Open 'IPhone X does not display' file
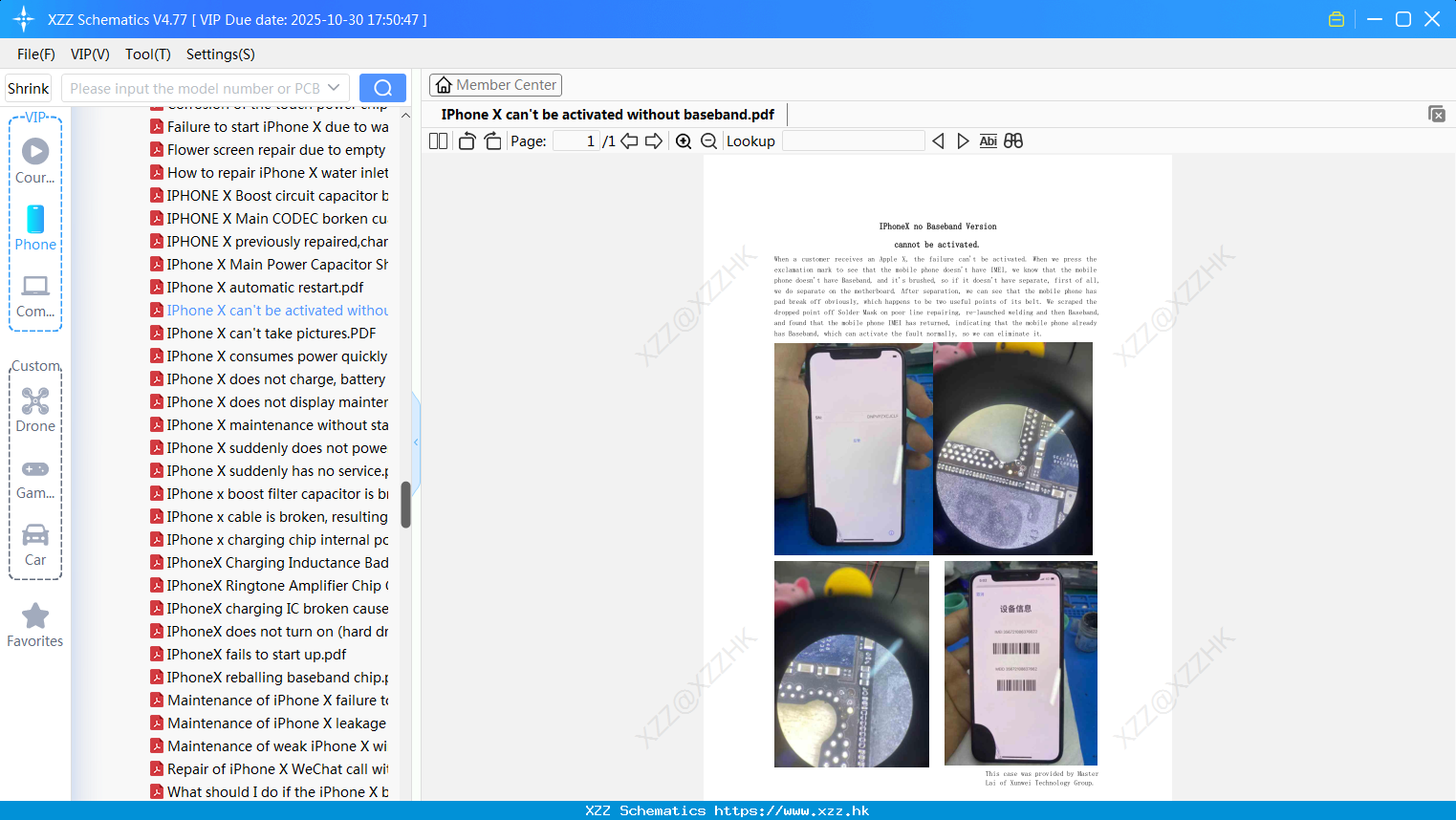Screen dimensions: 1456x820 coord(270,401)
